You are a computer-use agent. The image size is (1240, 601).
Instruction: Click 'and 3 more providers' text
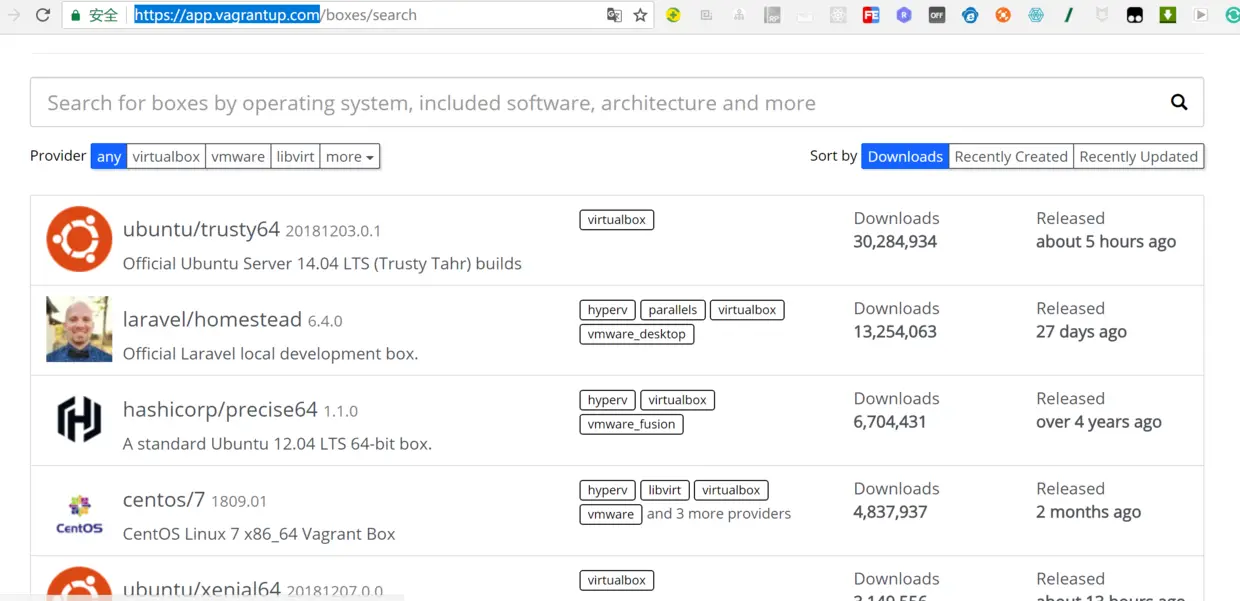coord(719,514)
